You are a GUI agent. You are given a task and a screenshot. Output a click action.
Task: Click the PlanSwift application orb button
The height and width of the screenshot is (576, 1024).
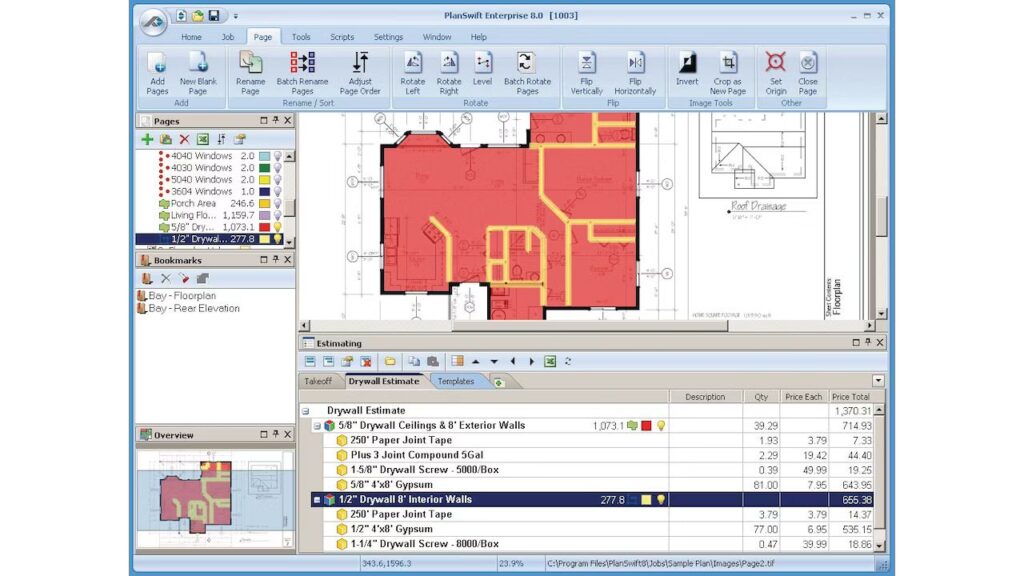[153, 22]
